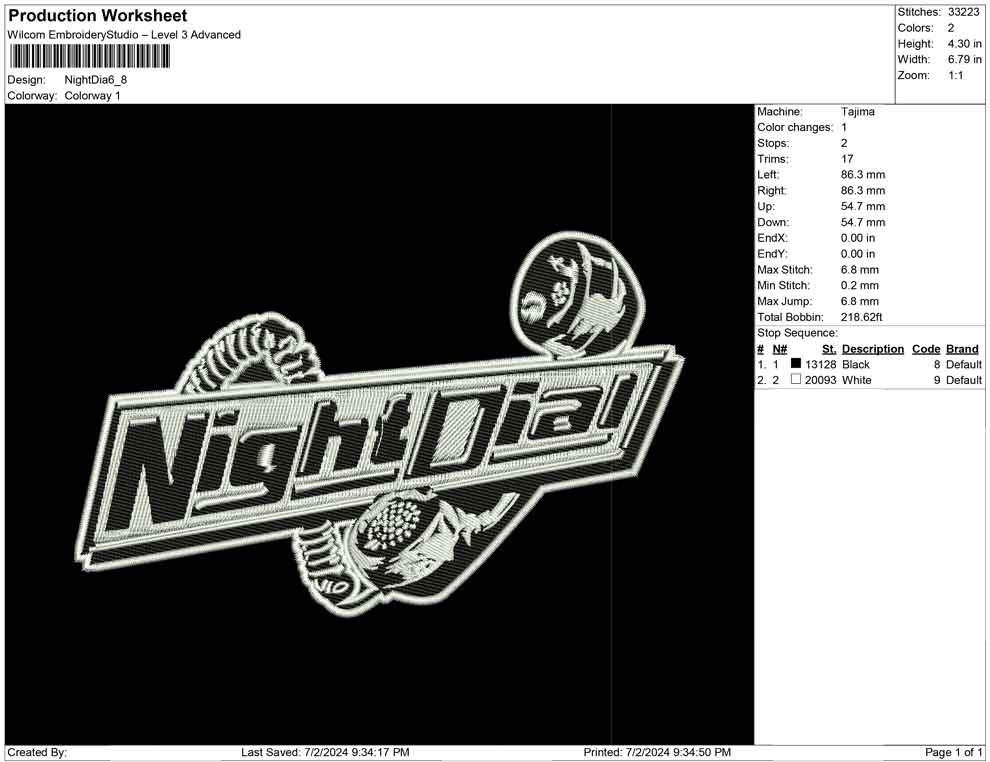Click the width value '6.79 in'
The height and width of the screenshot is (762, 990).
964,59
